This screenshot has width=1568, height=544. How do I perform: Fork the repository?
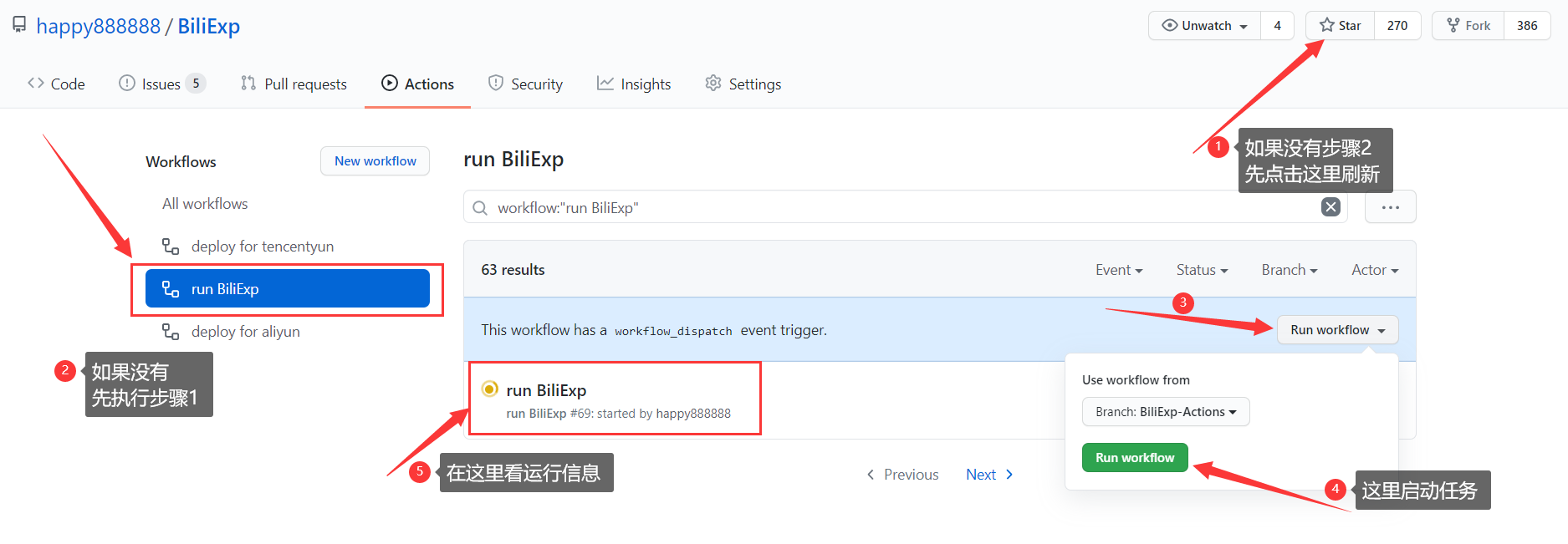click(1468, 26)
